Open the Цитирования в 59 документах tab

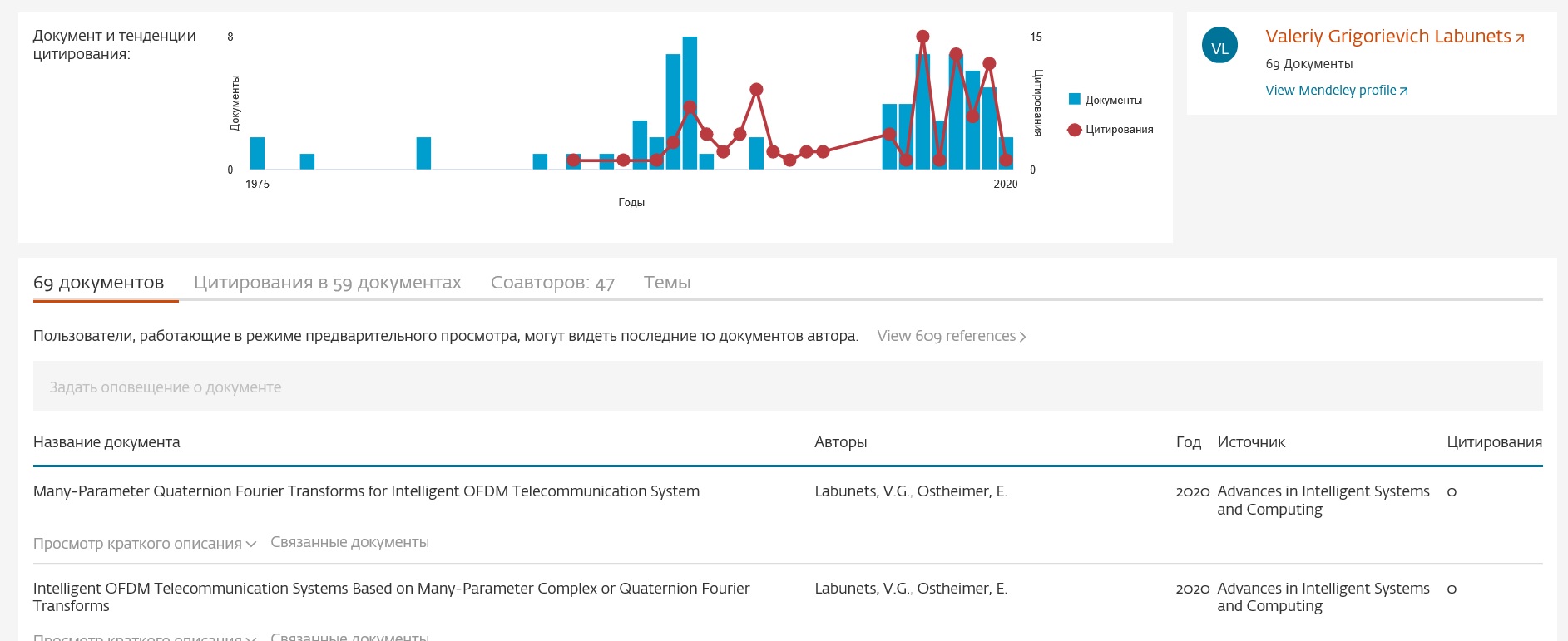point(327,283)
